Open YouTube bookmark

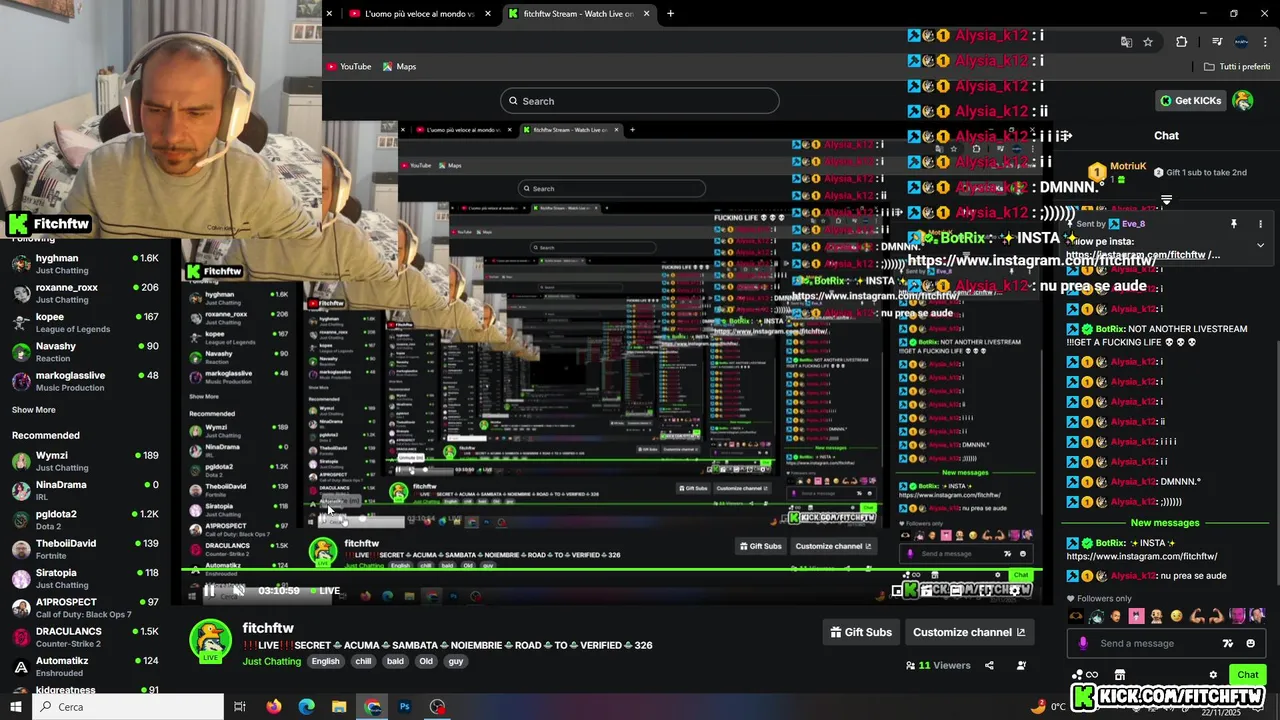349,67
